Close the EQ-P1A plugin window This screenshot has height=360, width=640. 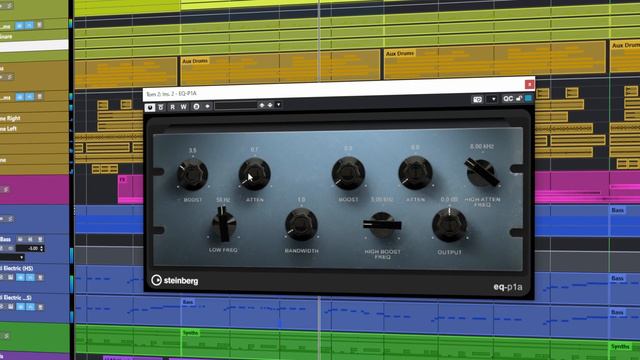pyautogui.click(x=529, y=84)
